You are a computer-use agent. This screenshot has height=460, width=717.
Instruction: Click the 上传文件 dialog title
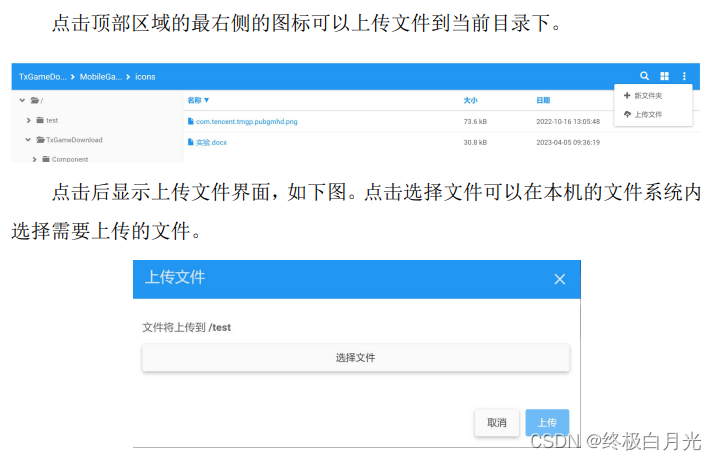tap(175, 277)
